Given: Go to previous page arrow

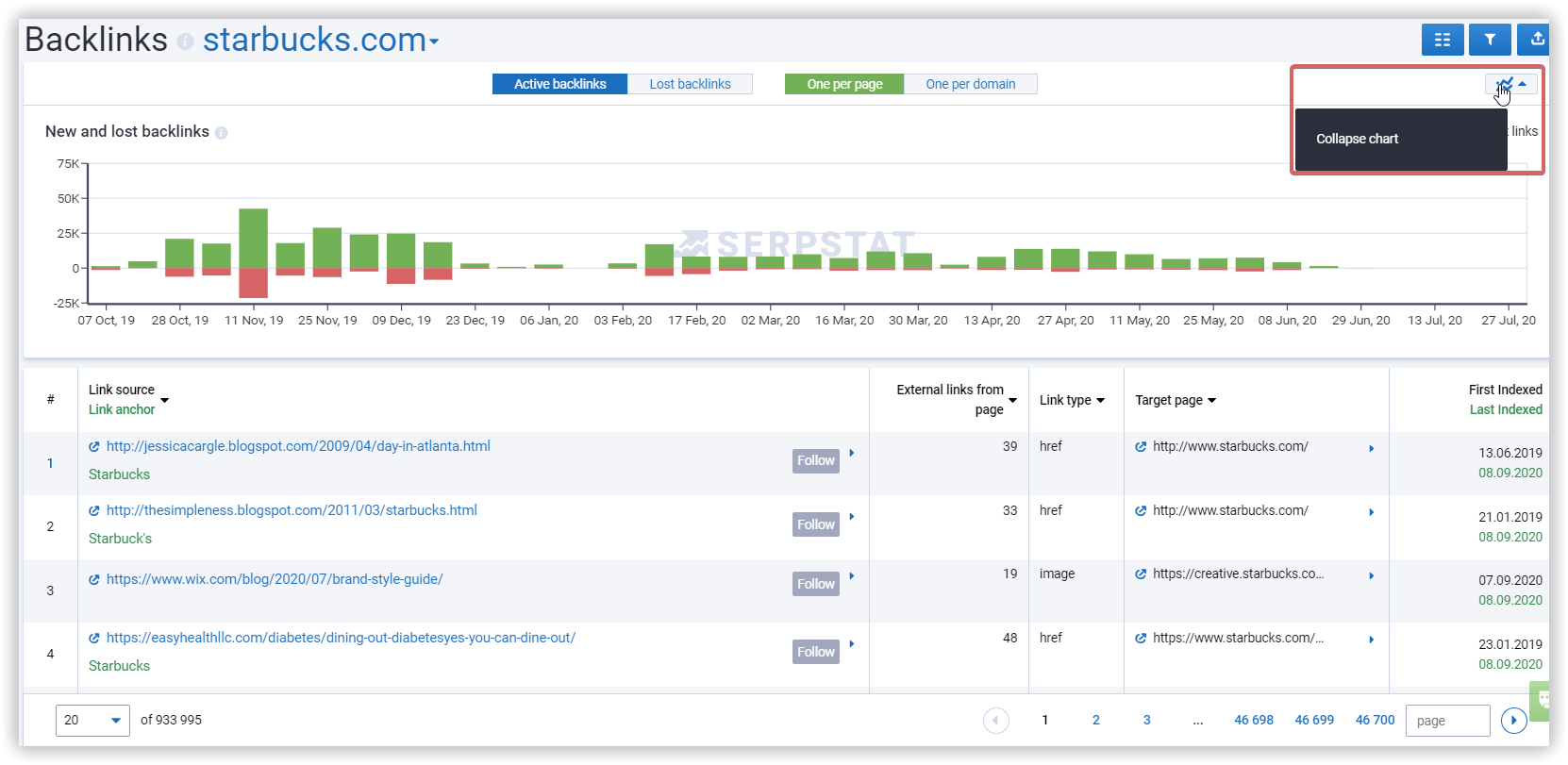Looking at the screenshot, I should pos(995,721).
